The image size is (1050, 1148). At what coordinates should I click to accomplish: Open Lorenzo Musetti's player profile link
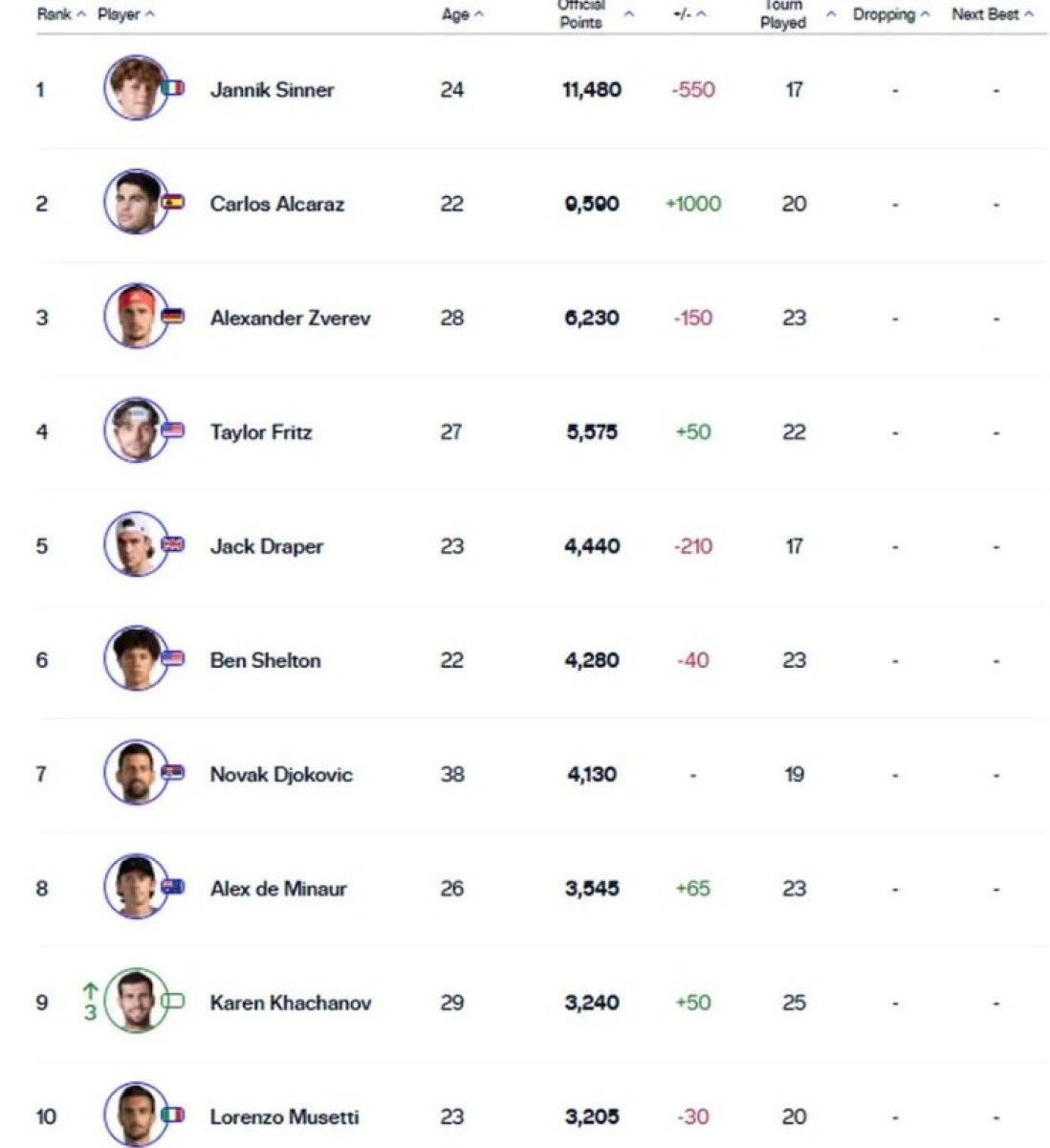pos(284,1116)
